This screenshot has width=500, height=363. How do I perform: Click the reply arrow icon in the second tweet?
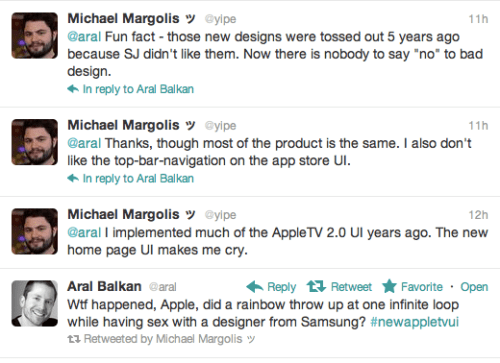[x=73, y=178]
